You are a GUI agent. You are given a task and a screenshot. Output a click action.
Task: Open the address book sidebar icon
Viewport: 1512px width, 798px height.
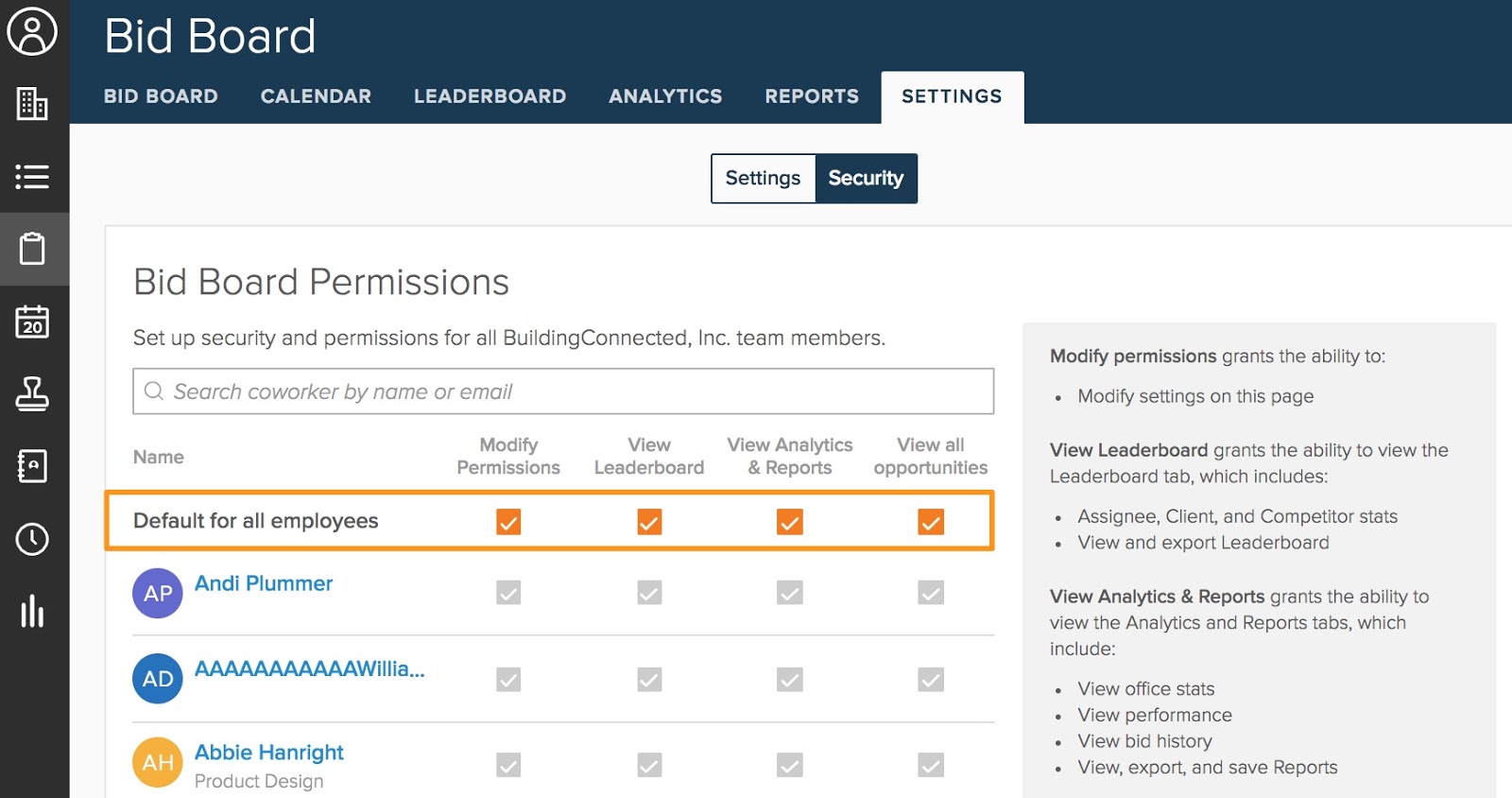pyautogui.click(x=33, y=466)
